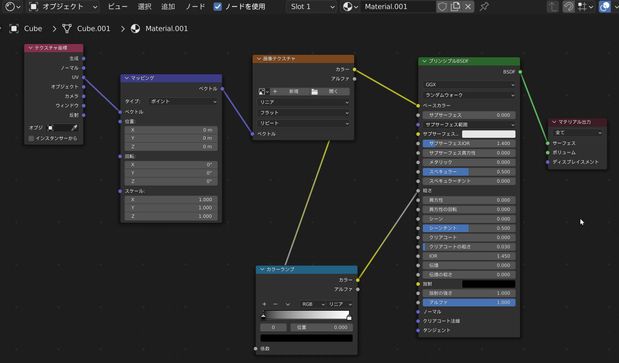Toggle the Use Nodes checkbox
This screenshot has width=619, height=363.
(x=218, y=7)
